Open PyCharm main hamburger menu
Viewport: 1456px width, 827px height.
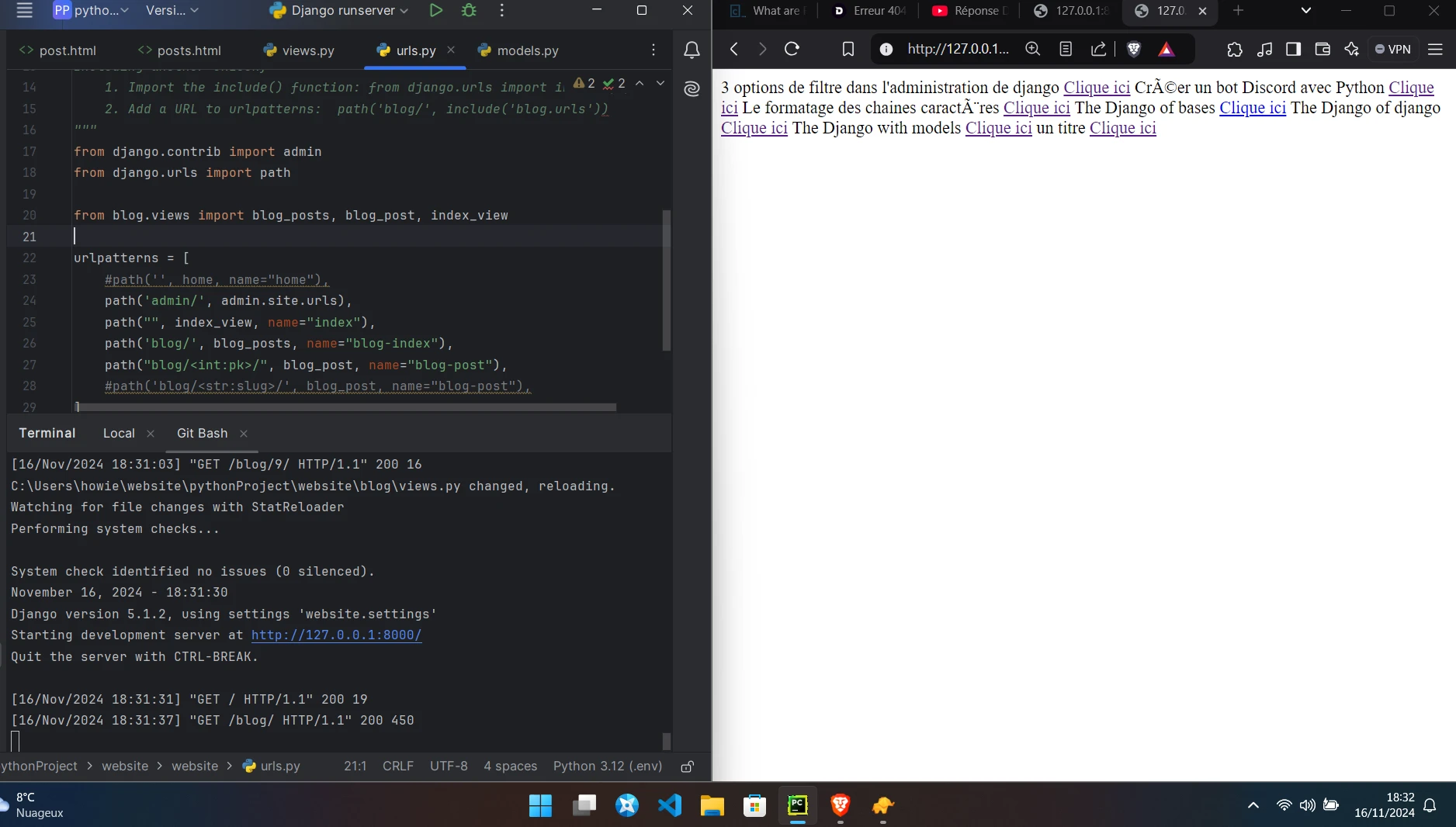pos(24,11)
